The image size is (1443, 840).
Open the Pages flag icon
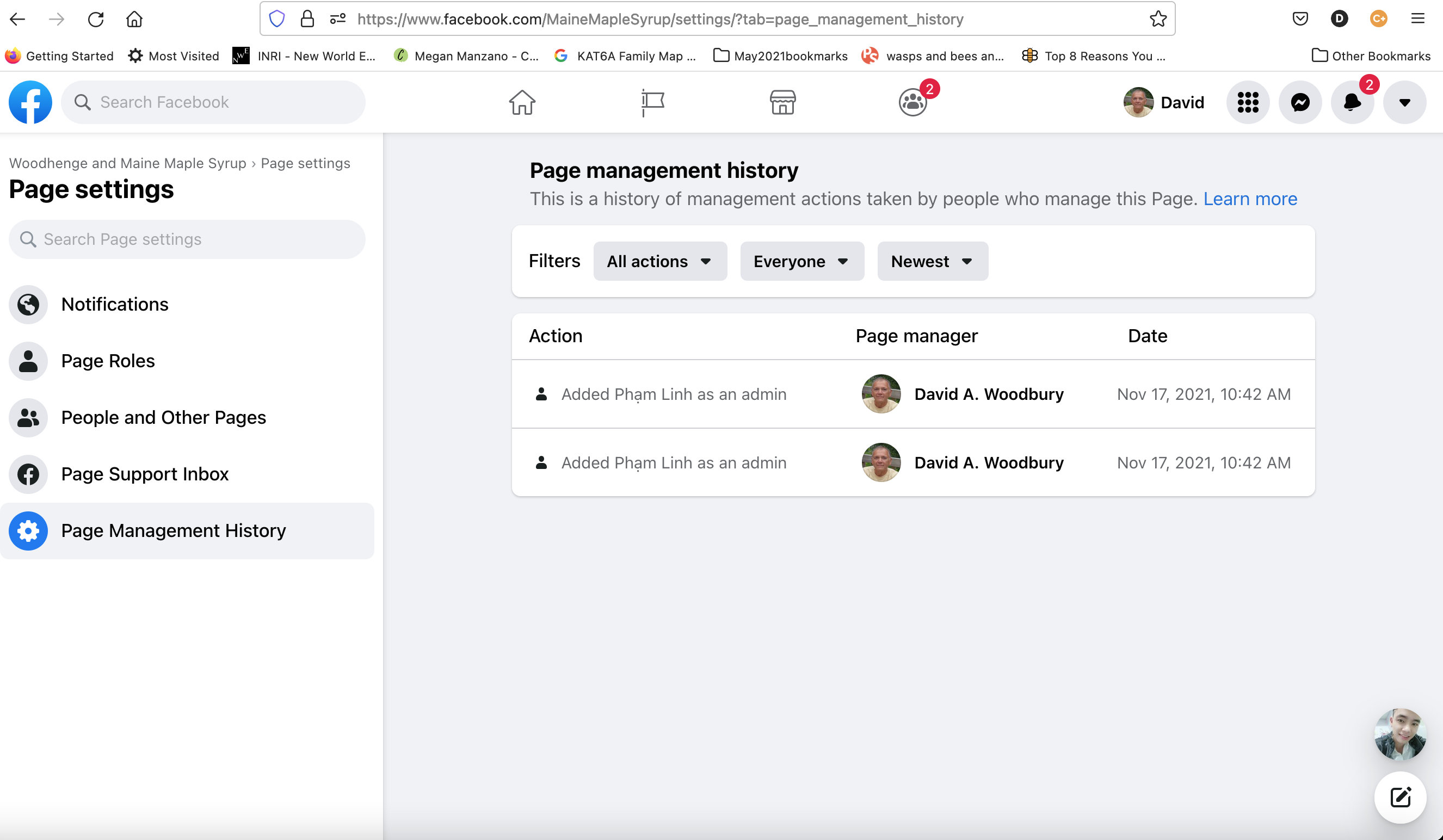652,102
